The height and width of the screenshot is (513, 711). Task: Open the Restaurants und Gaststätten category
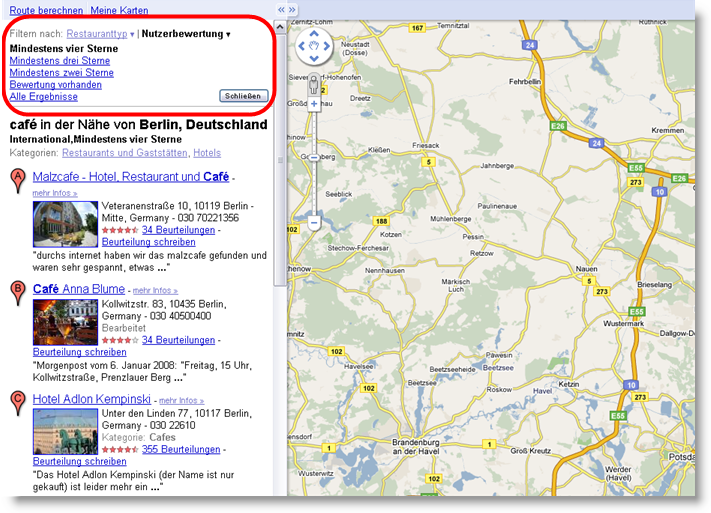pos(125,153)
